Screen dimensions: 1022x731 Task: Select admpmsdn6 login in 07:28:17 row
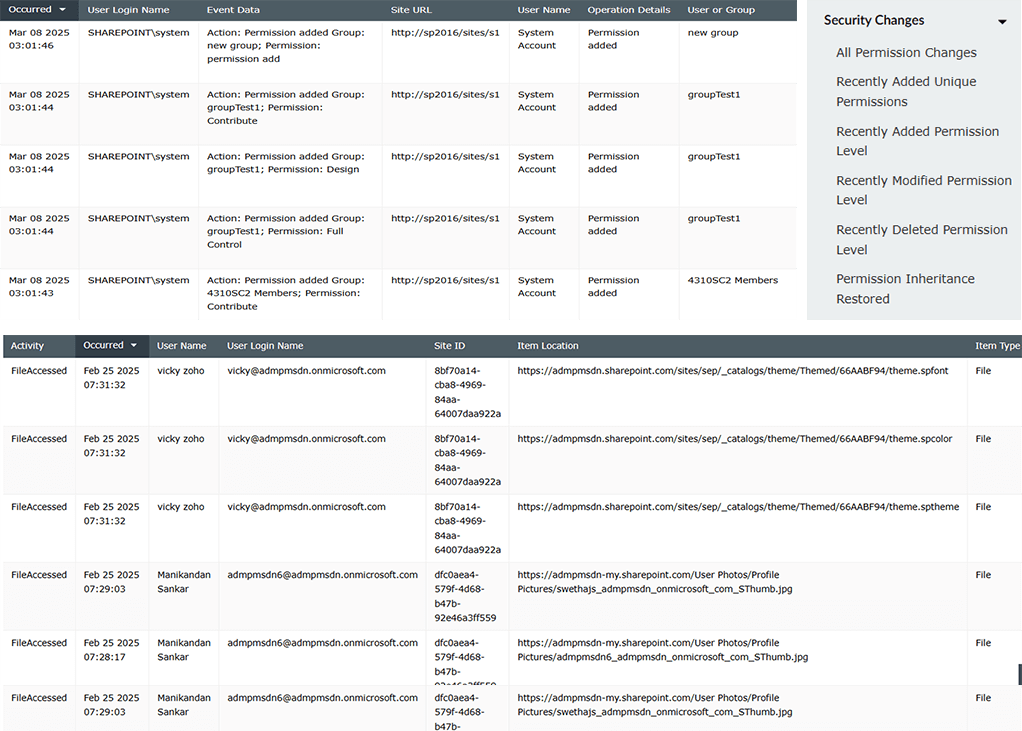[x=322, y=643]
